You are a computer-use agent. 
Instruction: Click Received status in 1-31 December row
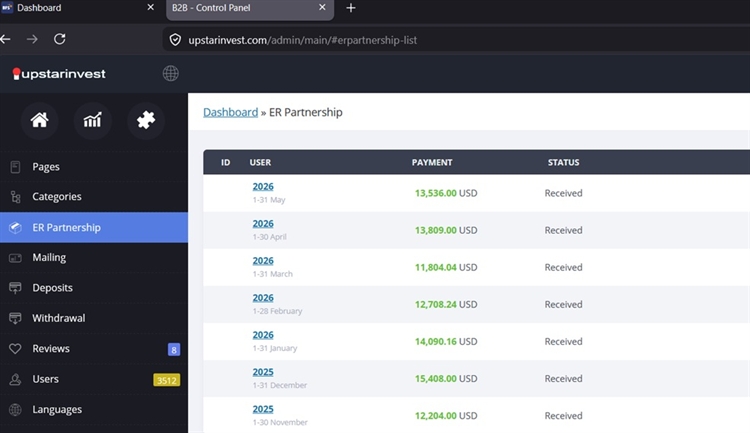(x=563, y=378)
